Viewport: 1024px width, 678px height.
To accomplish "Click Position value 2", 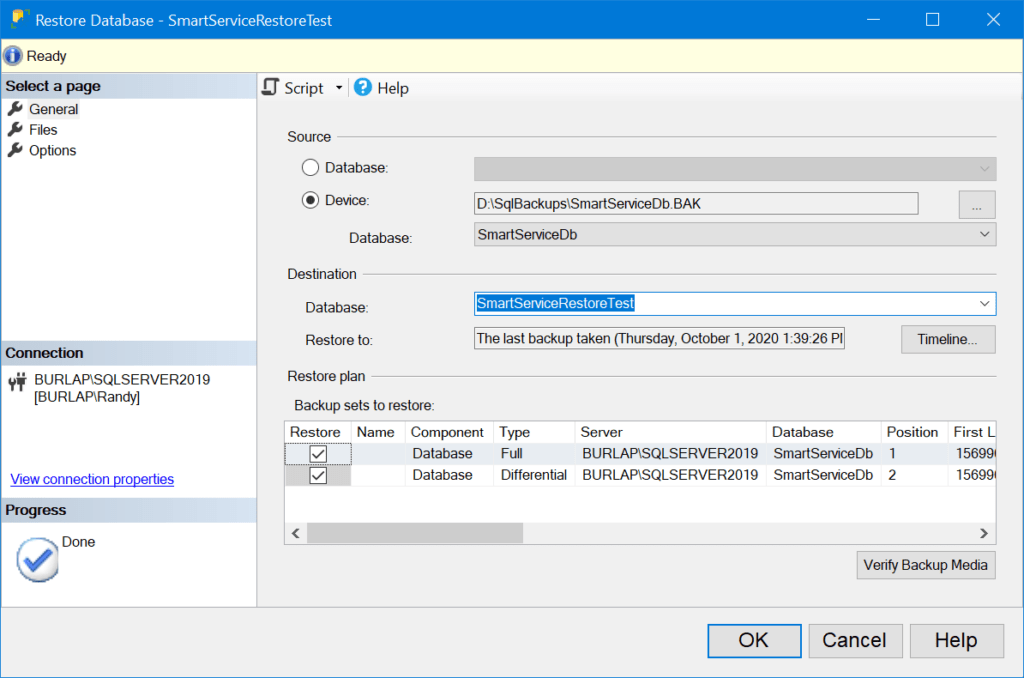I will (892, 475).
